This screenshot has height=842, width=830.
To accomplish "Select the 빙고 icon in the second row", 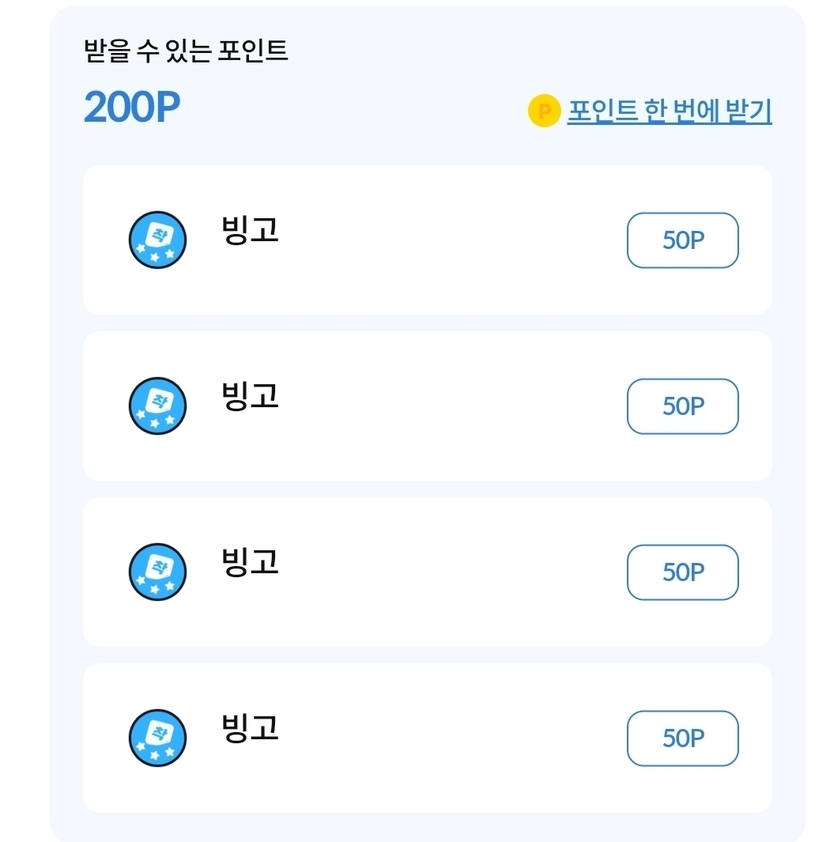I will [158, 406].
